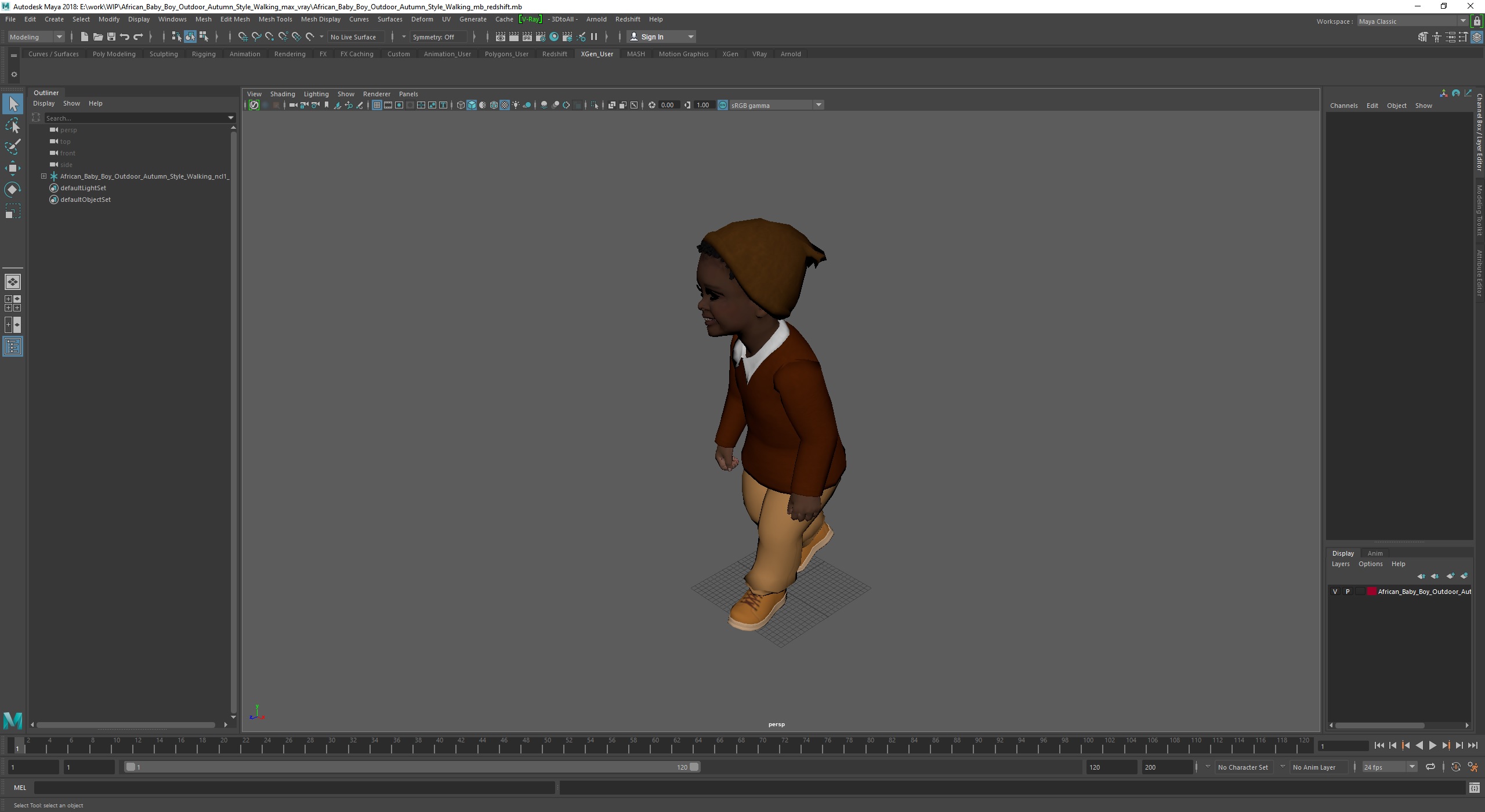Open the Render View window icon
Viewport: 1485px width, 812px height.
[500, 37]
